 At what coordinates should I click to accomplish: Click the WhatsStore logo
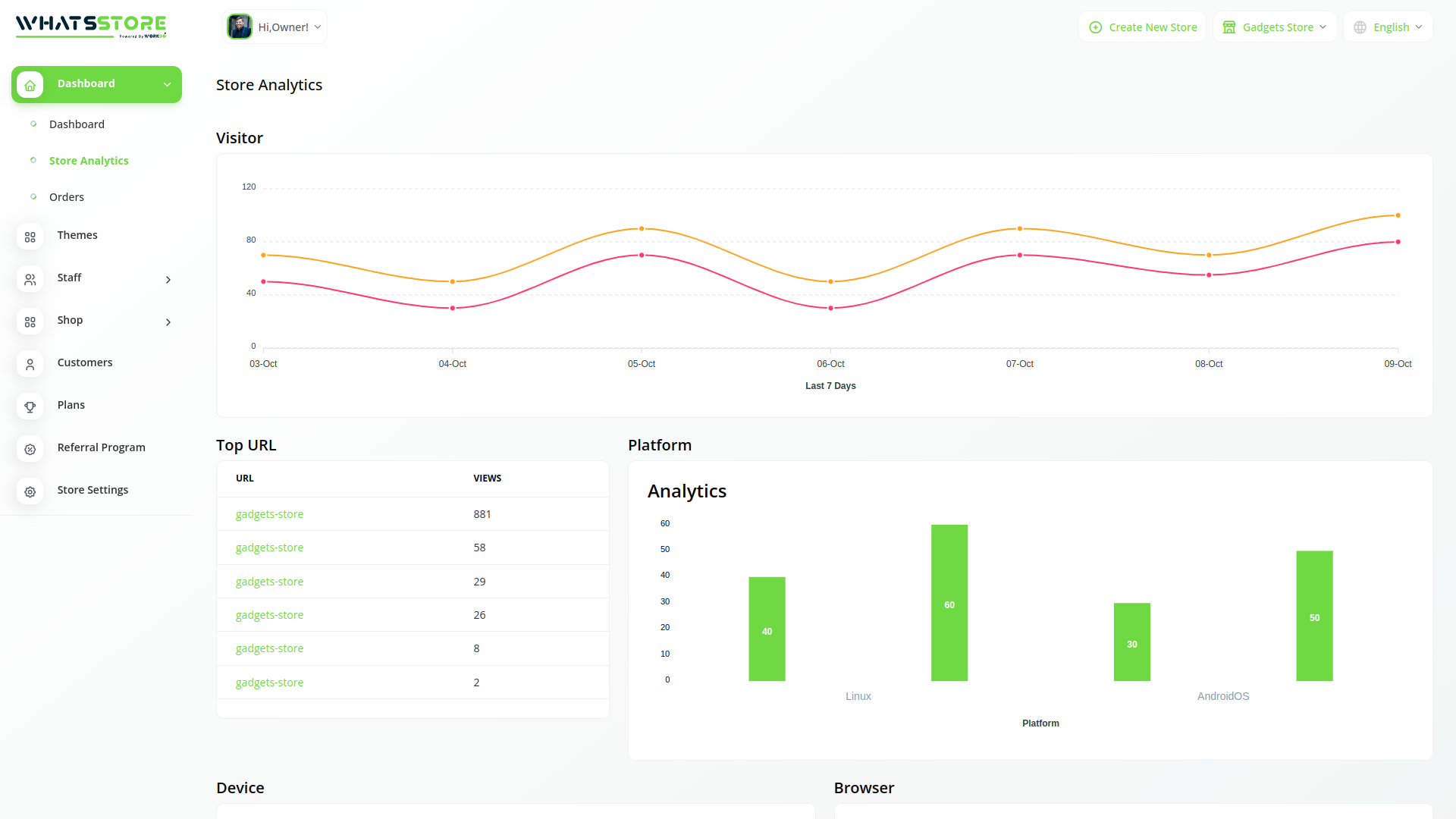[x=91, y=26]
